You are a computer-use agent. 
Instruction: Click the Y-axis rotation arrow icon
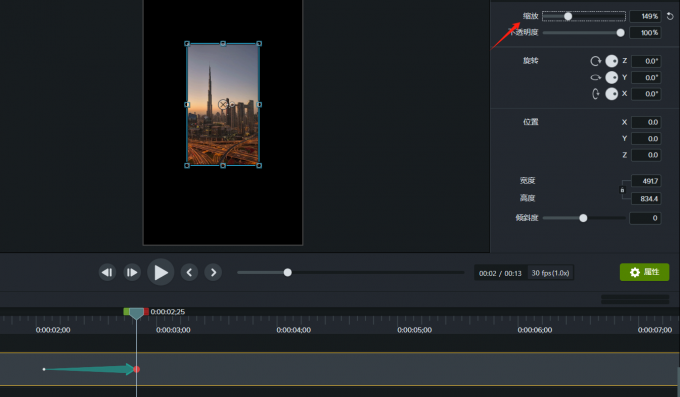pyautogui.click(x=596, y=78)
